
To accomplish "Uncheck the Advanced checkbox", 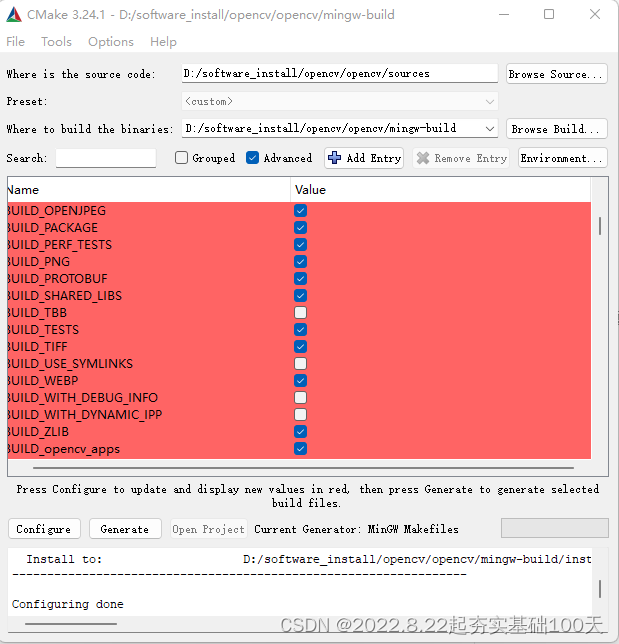I will coord(252,158).
